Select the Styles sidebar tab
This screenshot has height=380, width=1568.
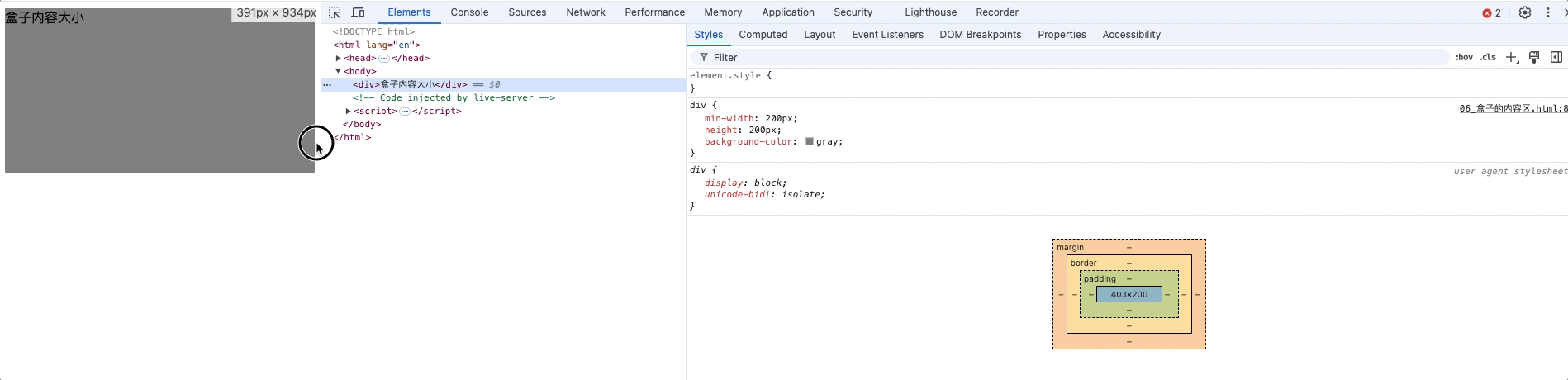[708, 35]
